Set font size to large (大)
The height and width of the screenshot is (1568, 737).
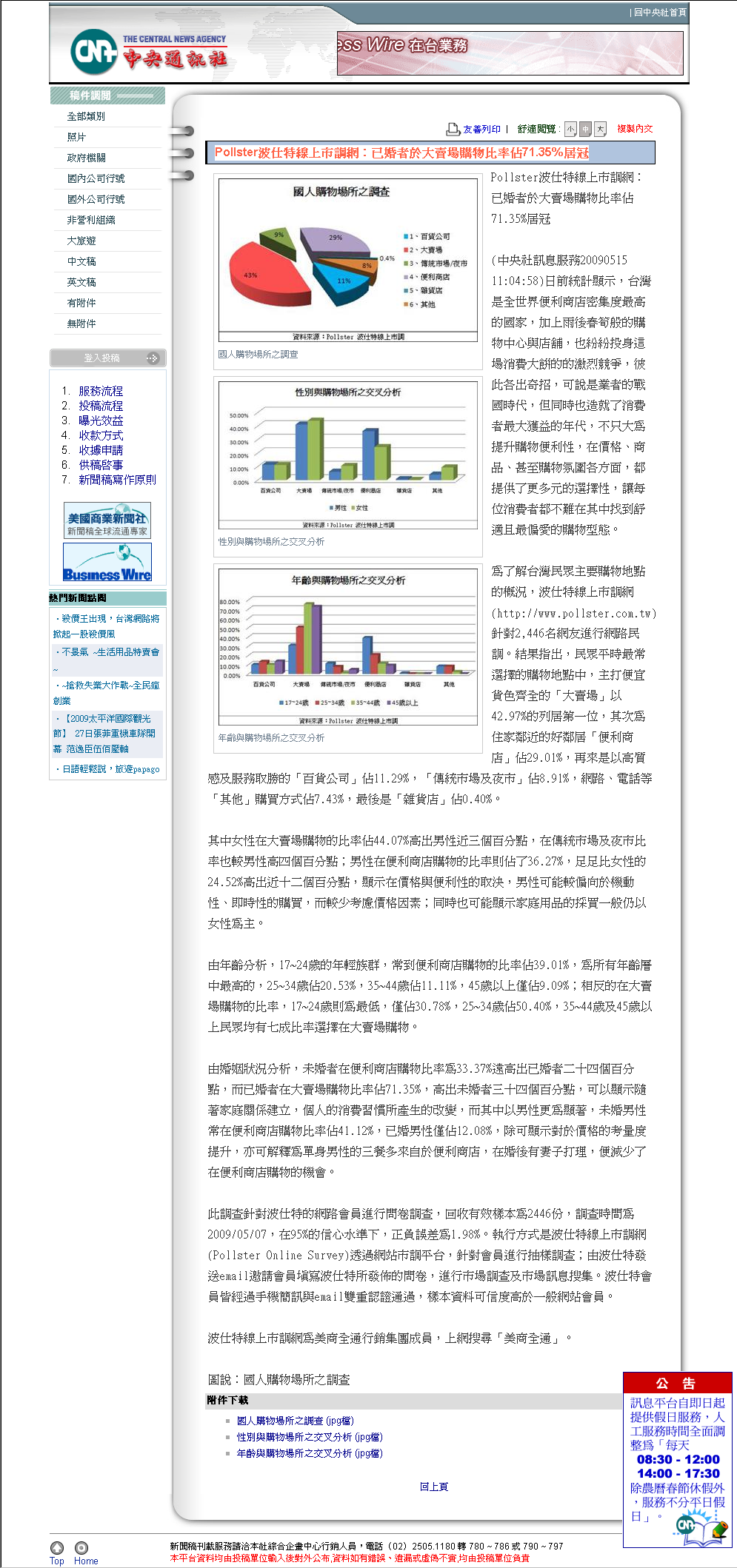coord(600,129)
